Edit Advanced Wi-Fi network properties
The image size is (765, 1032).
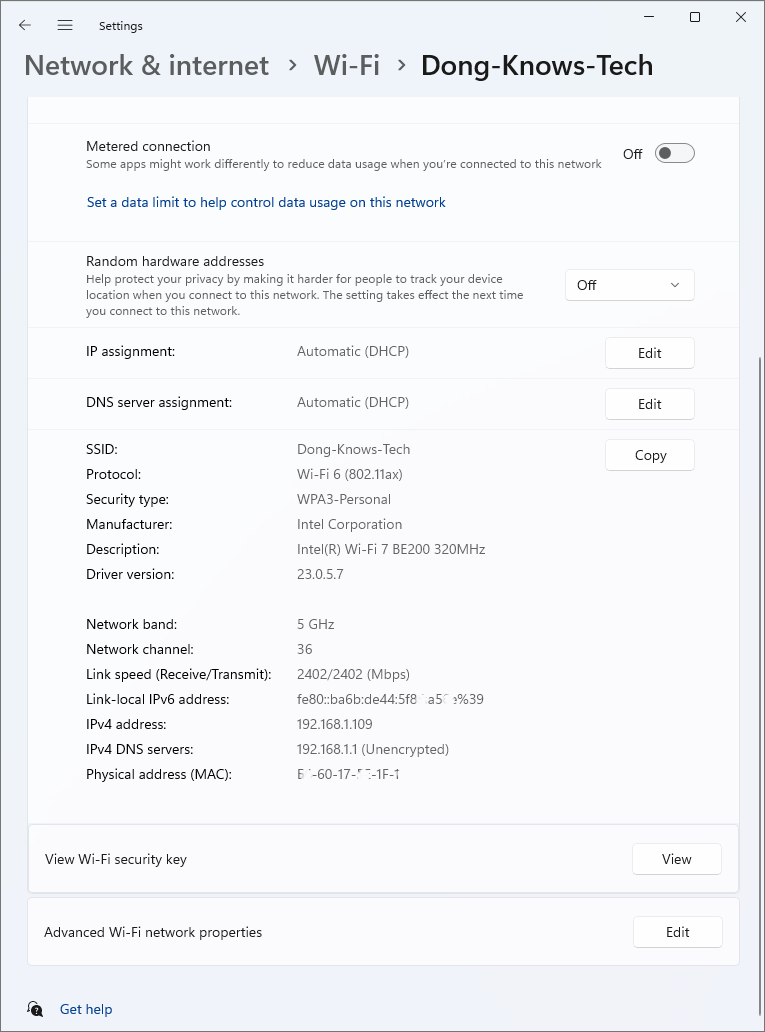pyautogui.click(x=677, y=931)
